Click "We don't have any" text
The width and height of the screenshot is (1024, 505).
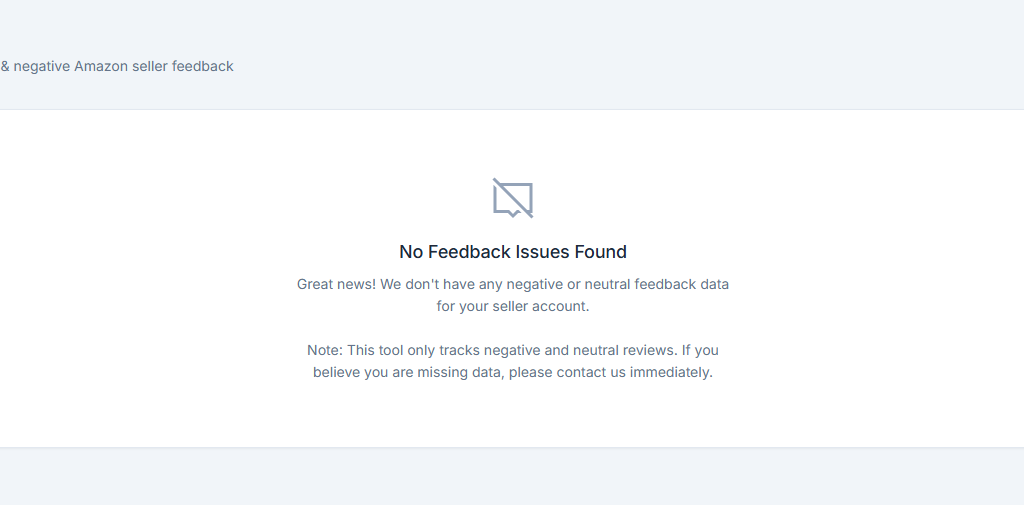[x=441, y=284]
